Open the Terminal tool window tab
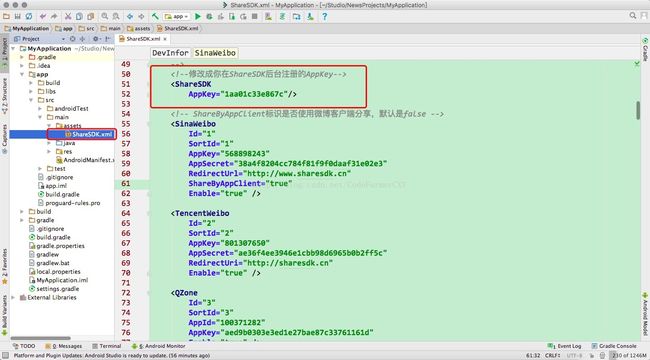Image resolution: width=650 pixels, height=360 pixels. 106,346
